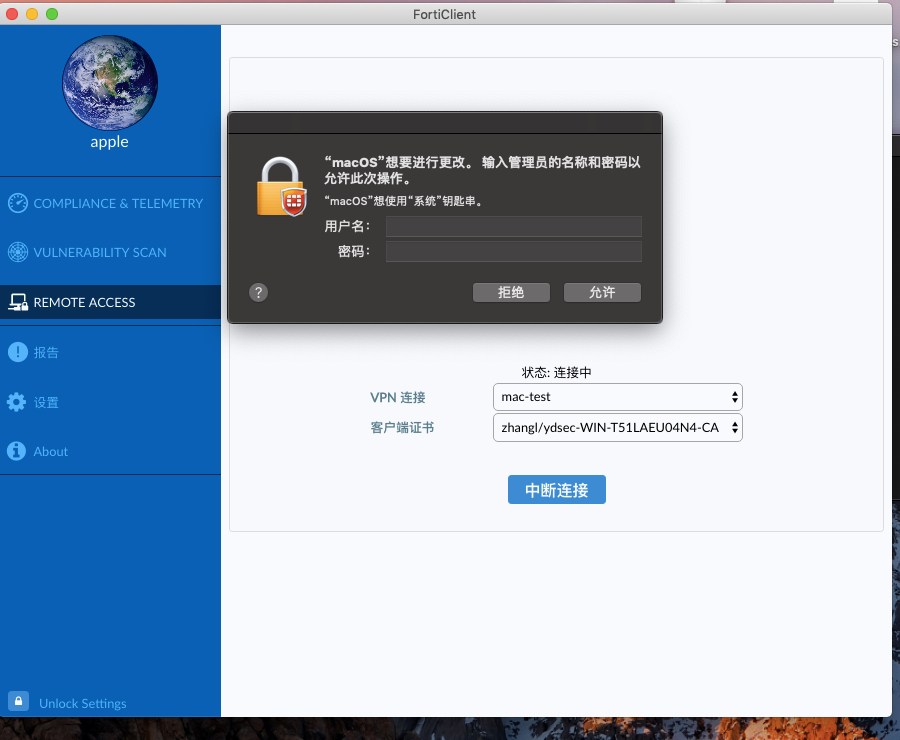Viewport: 900px width, 740px height.
Task: Open the VPN 连接 mac-test dropdown
Action: [618, 397]
